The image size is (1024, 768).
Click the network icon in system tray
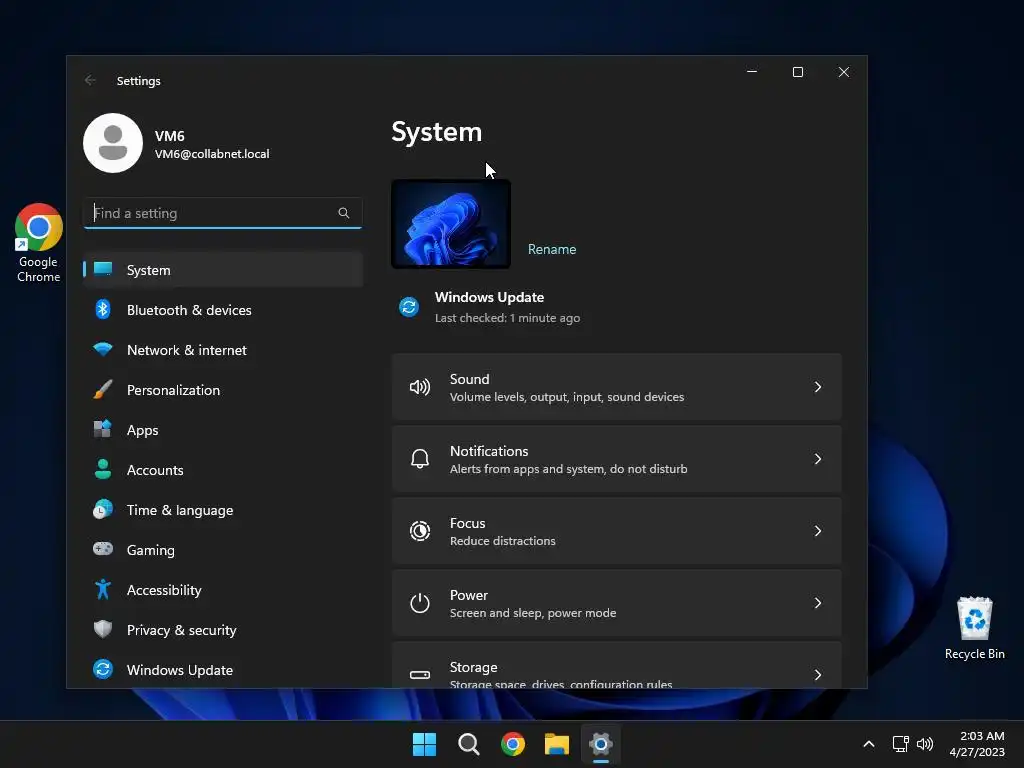point(901,744)
